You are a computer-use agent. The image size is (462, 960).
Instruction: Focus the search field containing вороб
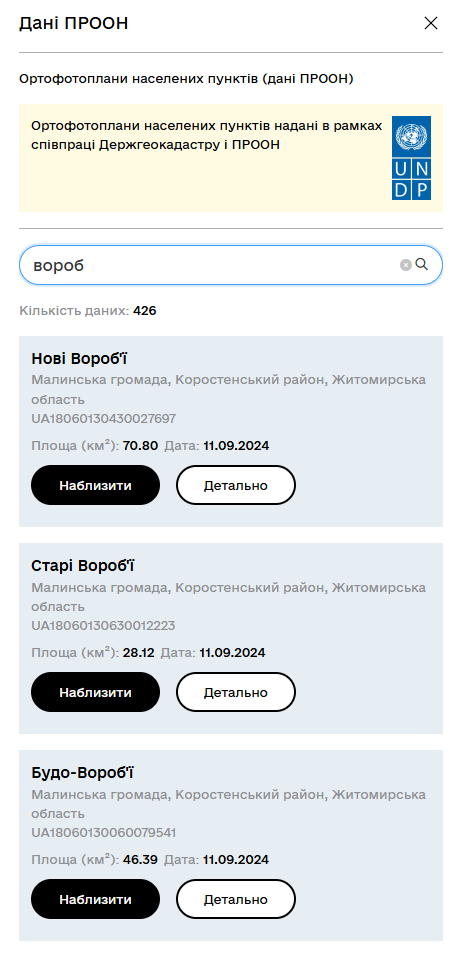pyautogui.click(x=231, y=265)
